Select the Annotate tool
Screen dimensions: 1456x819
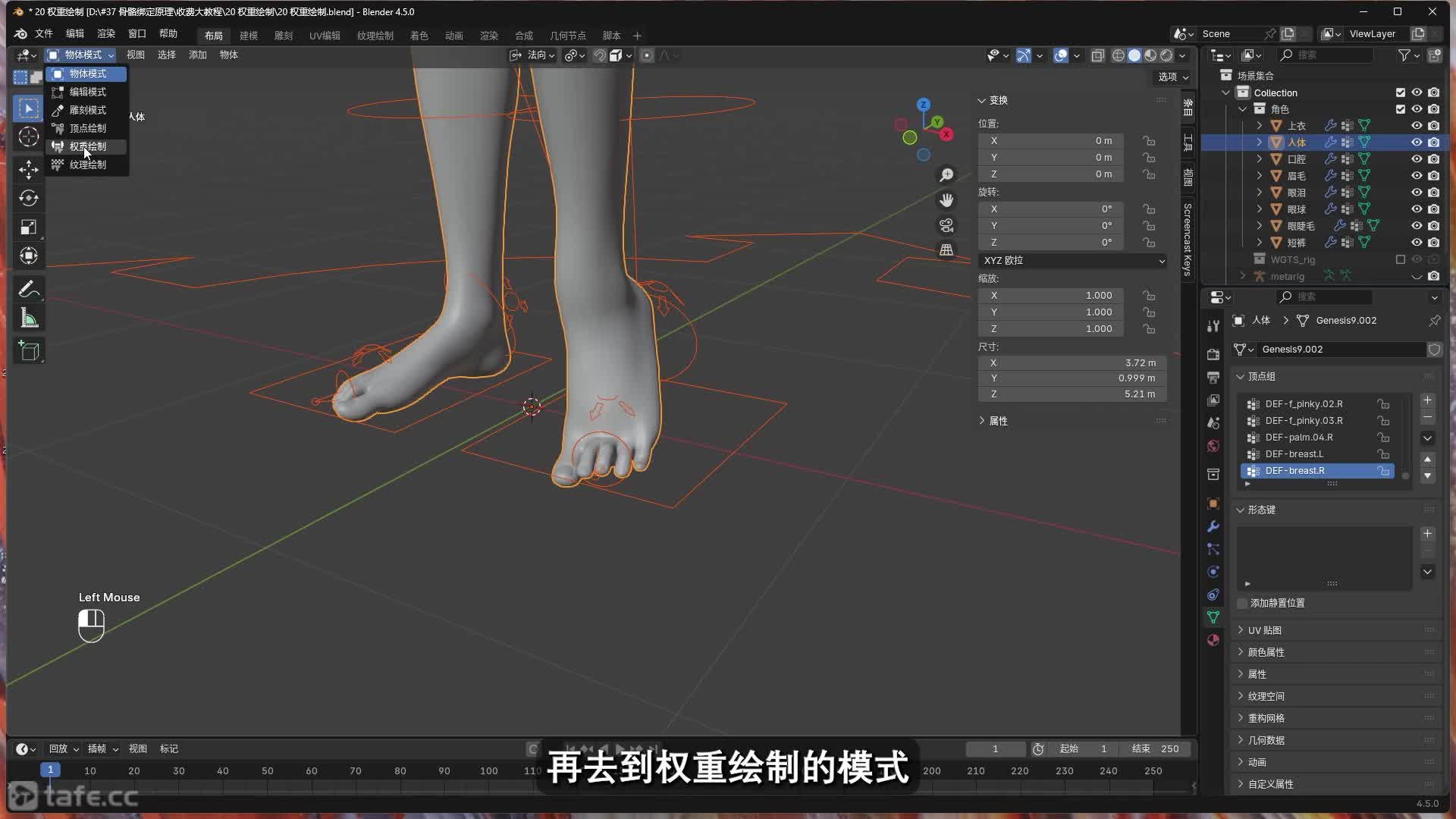pyautogui.click(x=29, y=289)
